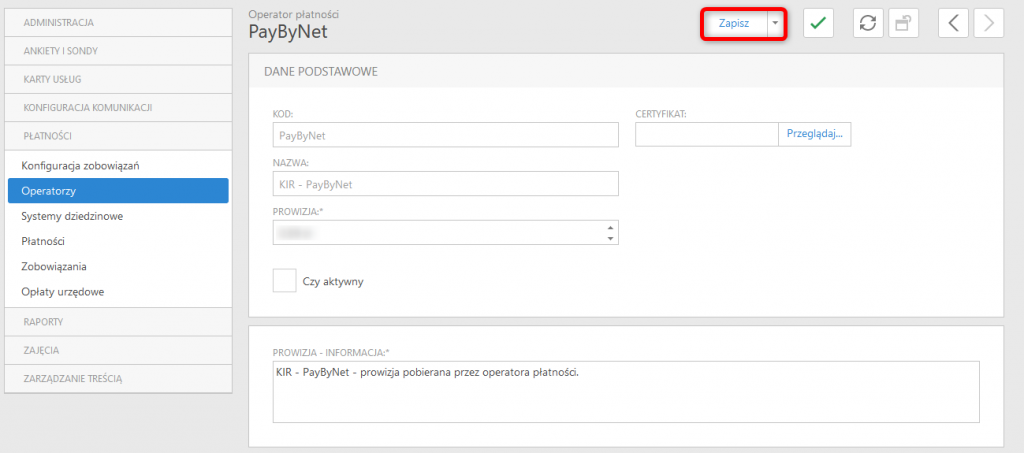The height and width of the screenshot is (453, 1024).
Task: Collapse the Płatności section header
Action: click(118, 136)
